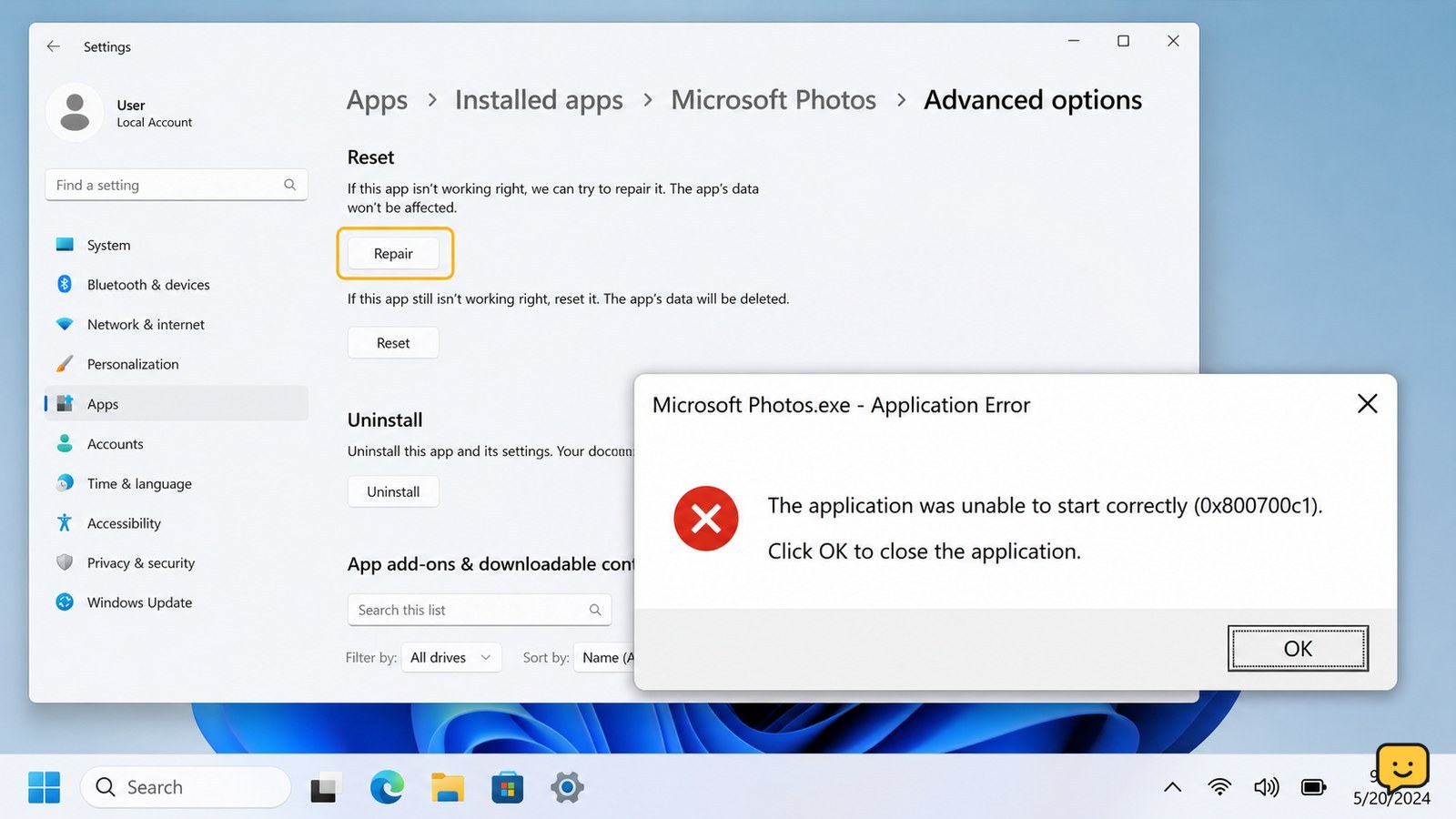Click the Uninstall button
The image size is (1456, 819).
(x=393, y=491)
